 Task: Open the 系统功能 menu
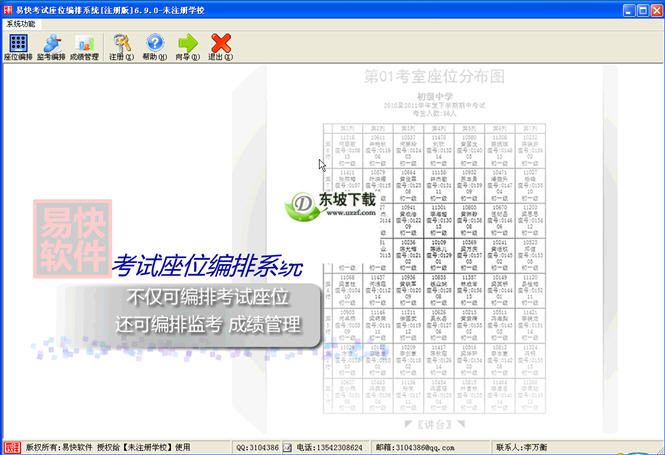click(x=21, y=24)
